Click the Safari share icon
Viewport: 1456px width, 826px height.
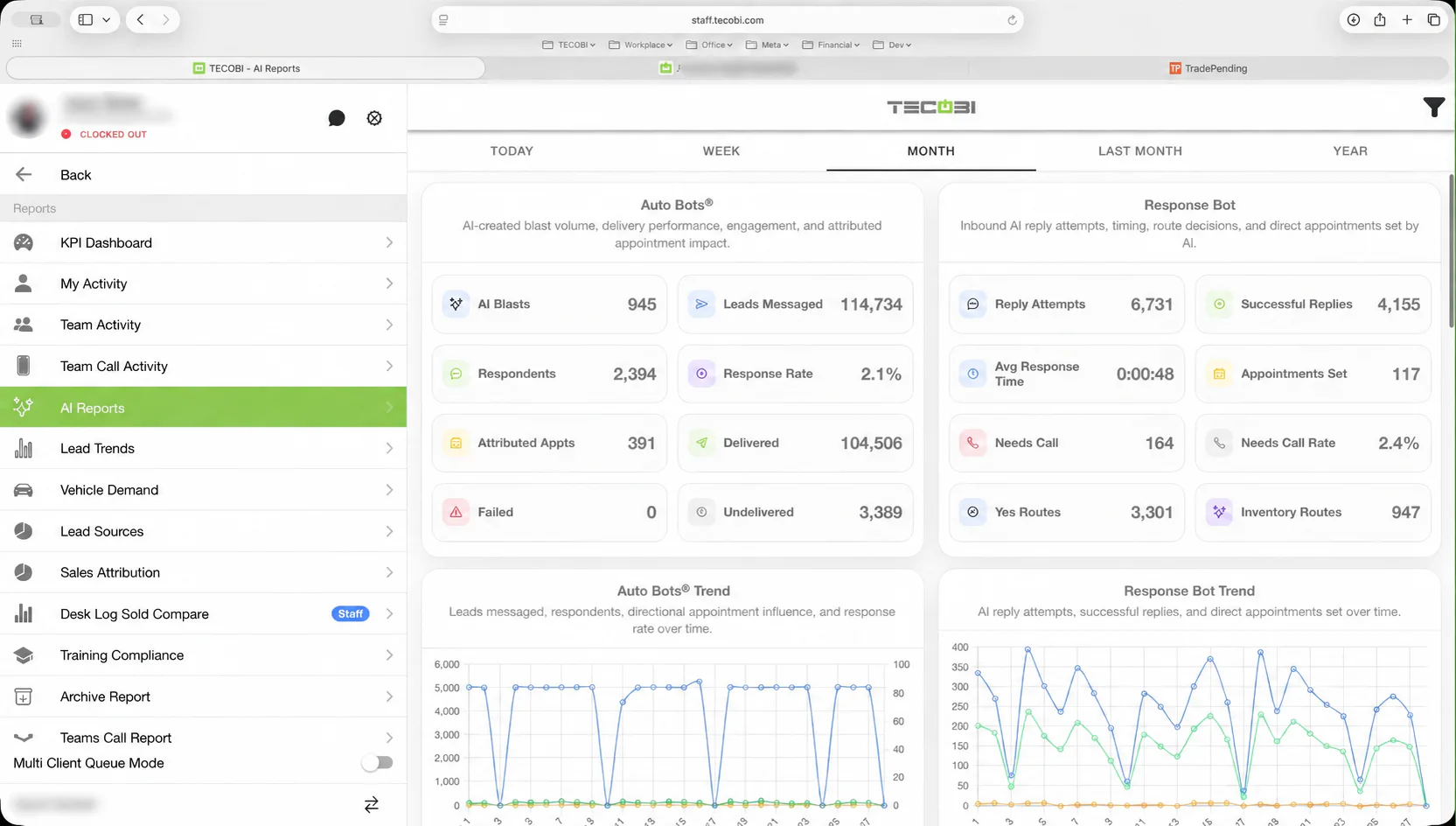pos(1380,19)
